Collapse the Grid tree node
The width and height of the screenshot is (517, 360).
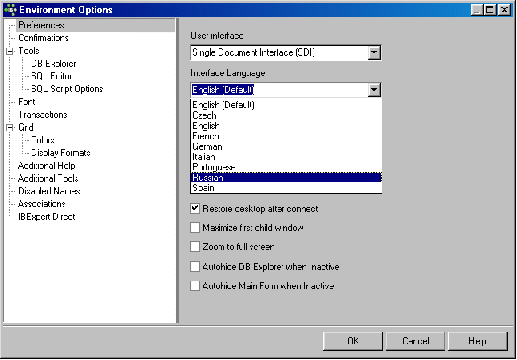[10, 127]
